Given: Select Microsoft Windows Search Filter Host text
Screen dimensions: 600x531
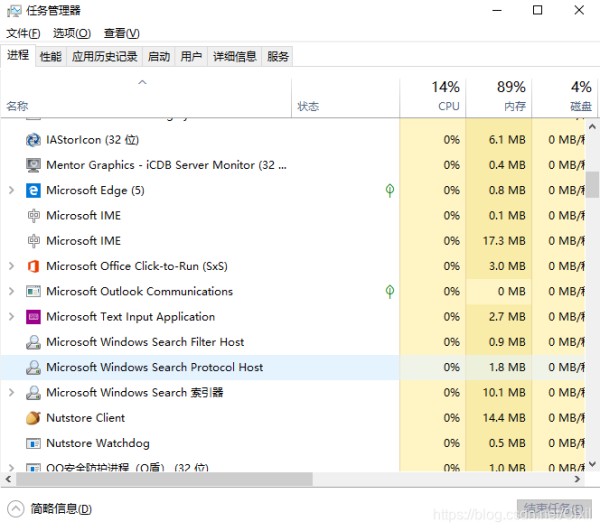Looking at the screenshot, I should pyautogui.click(x=145, y=342).
